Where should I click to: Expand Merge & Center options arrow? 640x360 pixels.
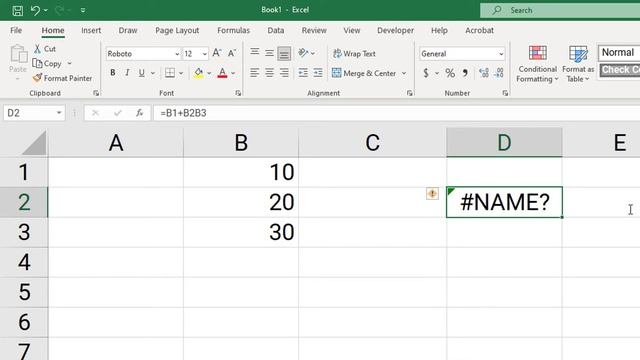pyautogui.click(x=404, y=73)
